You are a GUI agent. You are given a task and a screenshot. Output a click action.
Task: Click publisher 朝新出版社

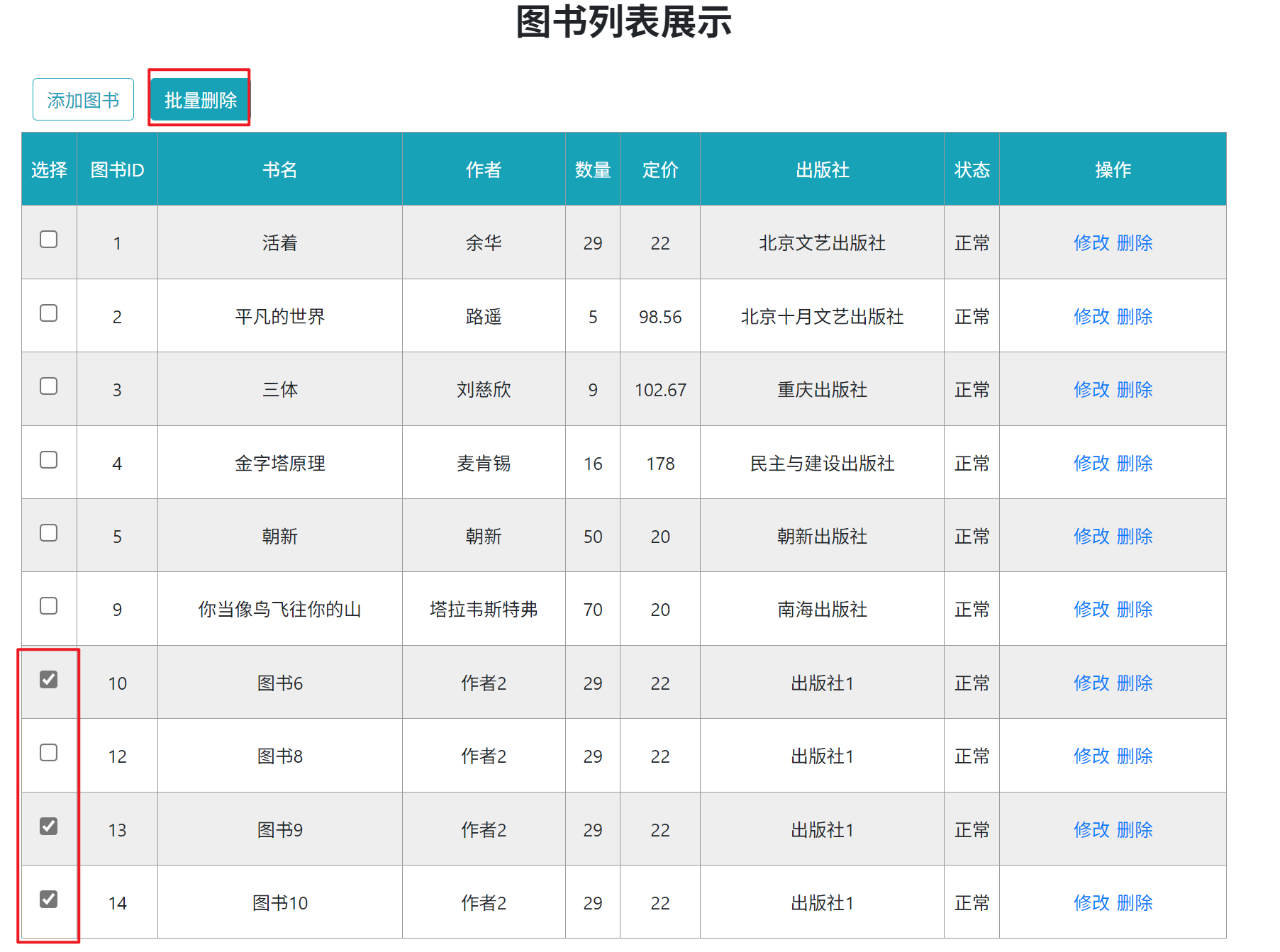coord(822,536)
